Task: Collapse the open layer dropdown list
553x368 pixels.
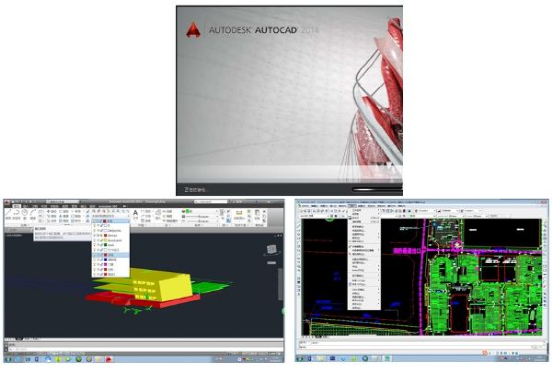Action: (128, 221)
